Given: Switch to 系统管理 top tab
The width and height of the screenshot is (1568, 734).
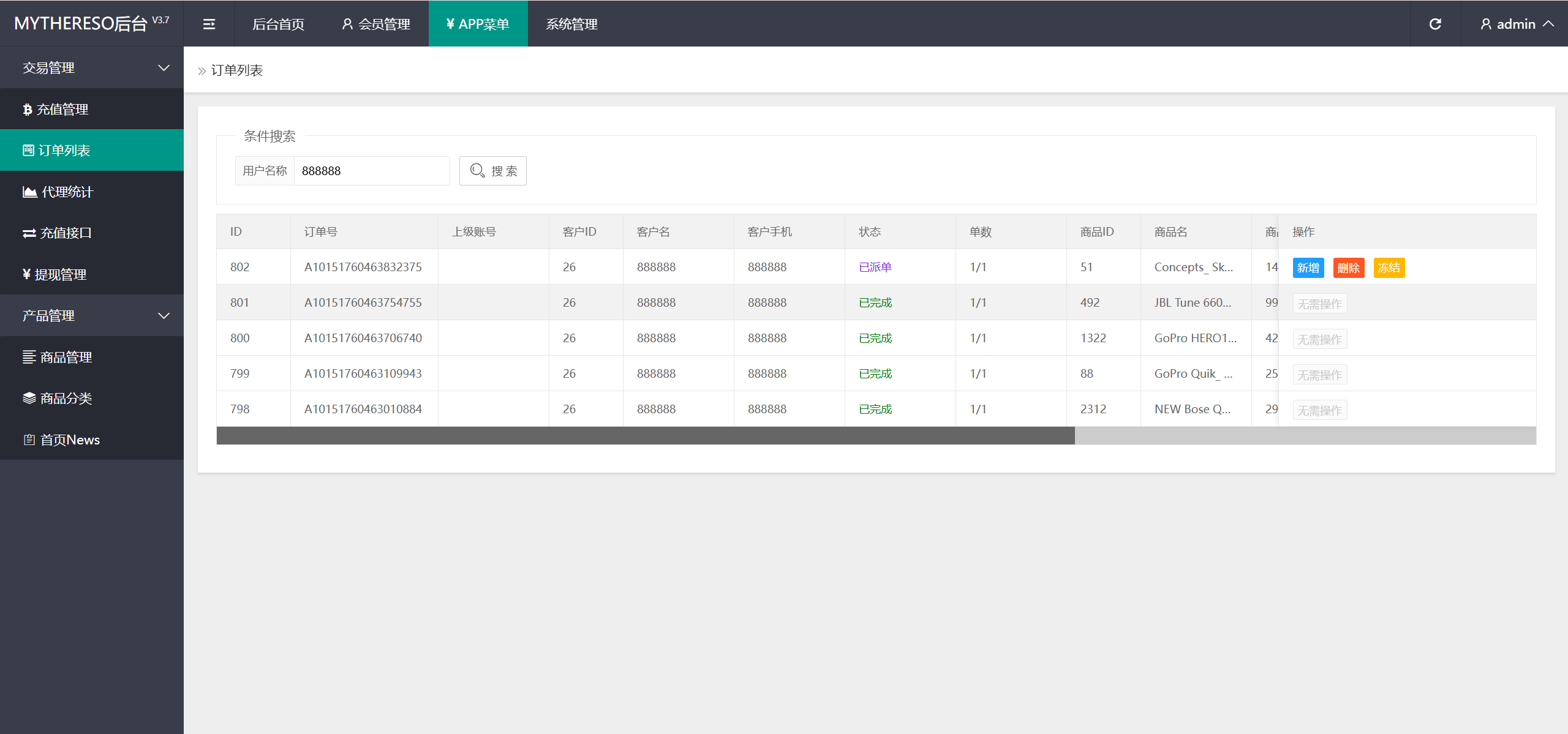Looking at the screenshot, I should [x=571, y=24].
